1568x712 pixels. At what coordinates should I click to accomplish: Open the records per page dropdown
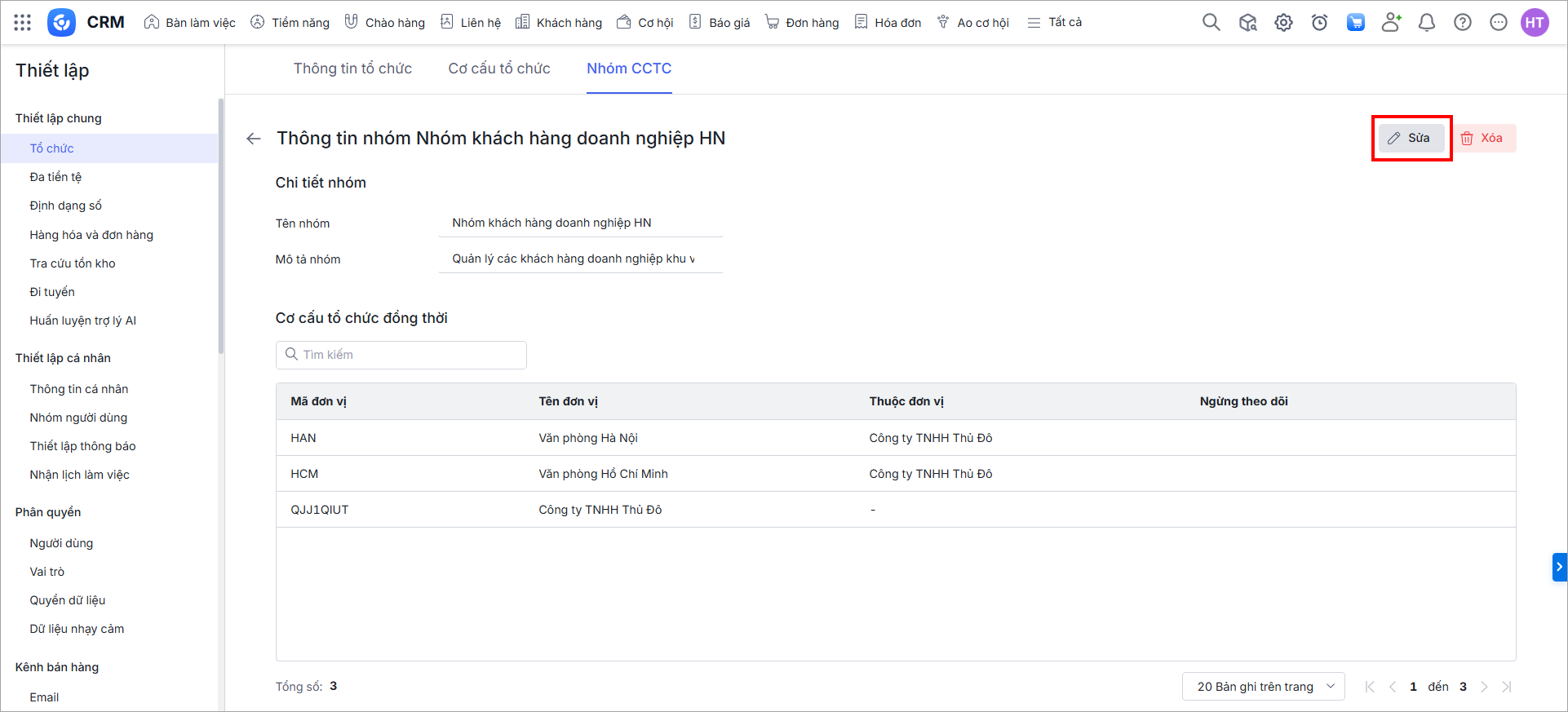[1263, 687]
